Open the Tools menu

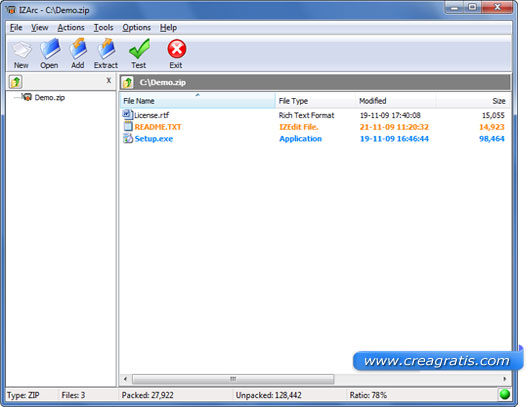(103, 27)
